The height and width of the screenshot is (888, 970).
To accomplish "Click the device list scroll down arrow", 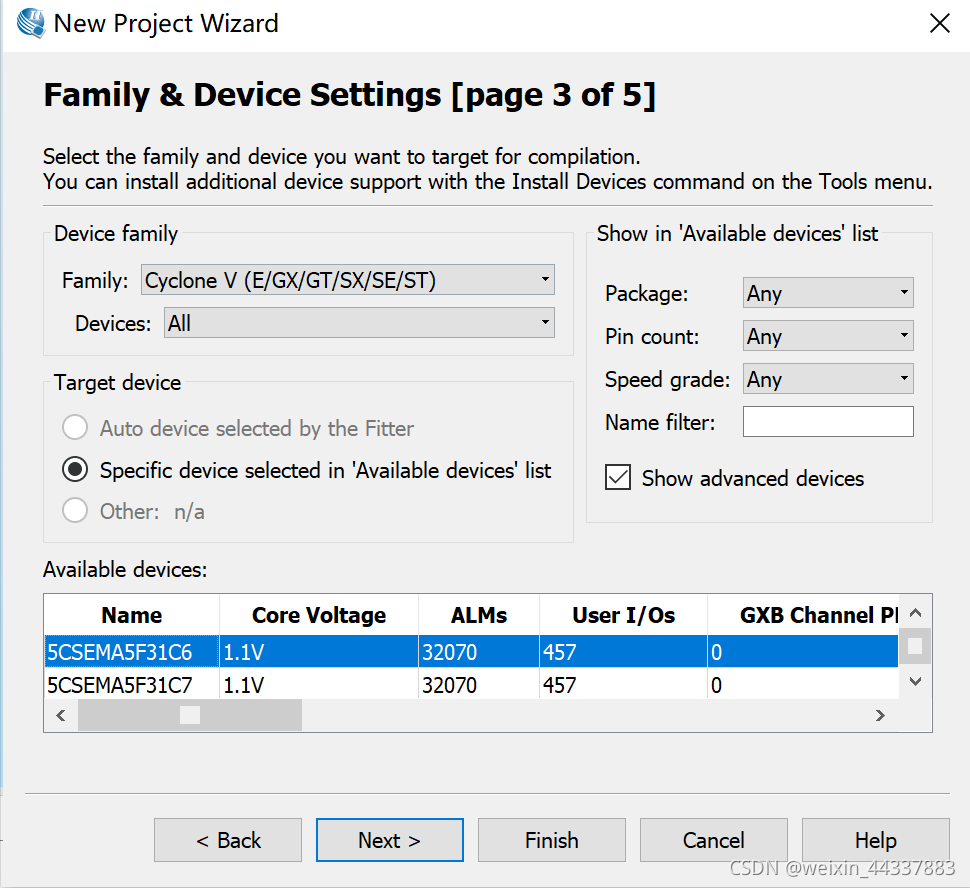I will click(916, 682).
